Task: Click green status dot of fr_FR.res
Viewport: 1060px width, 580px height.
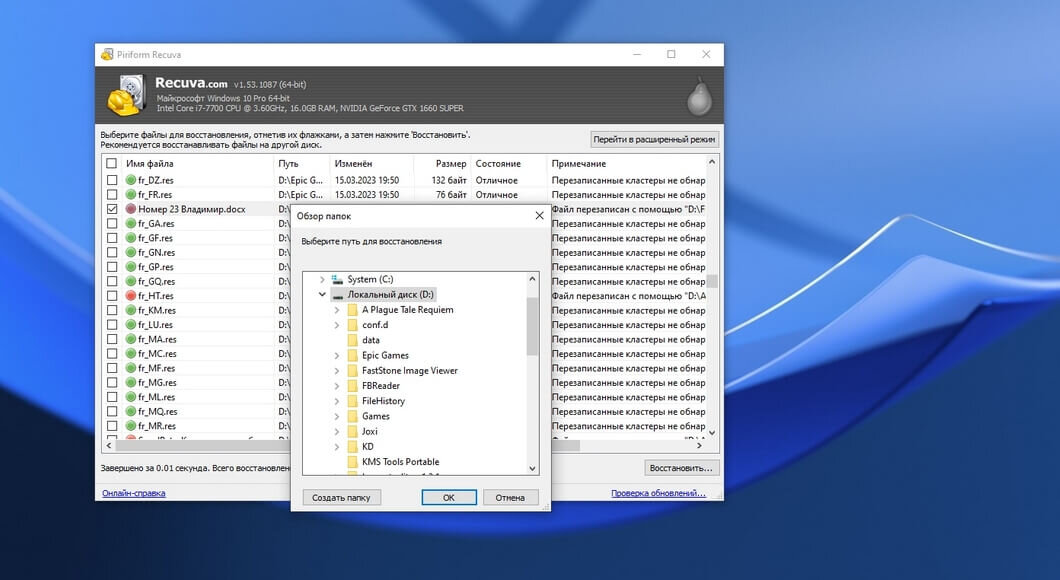Action: point(131,195)
